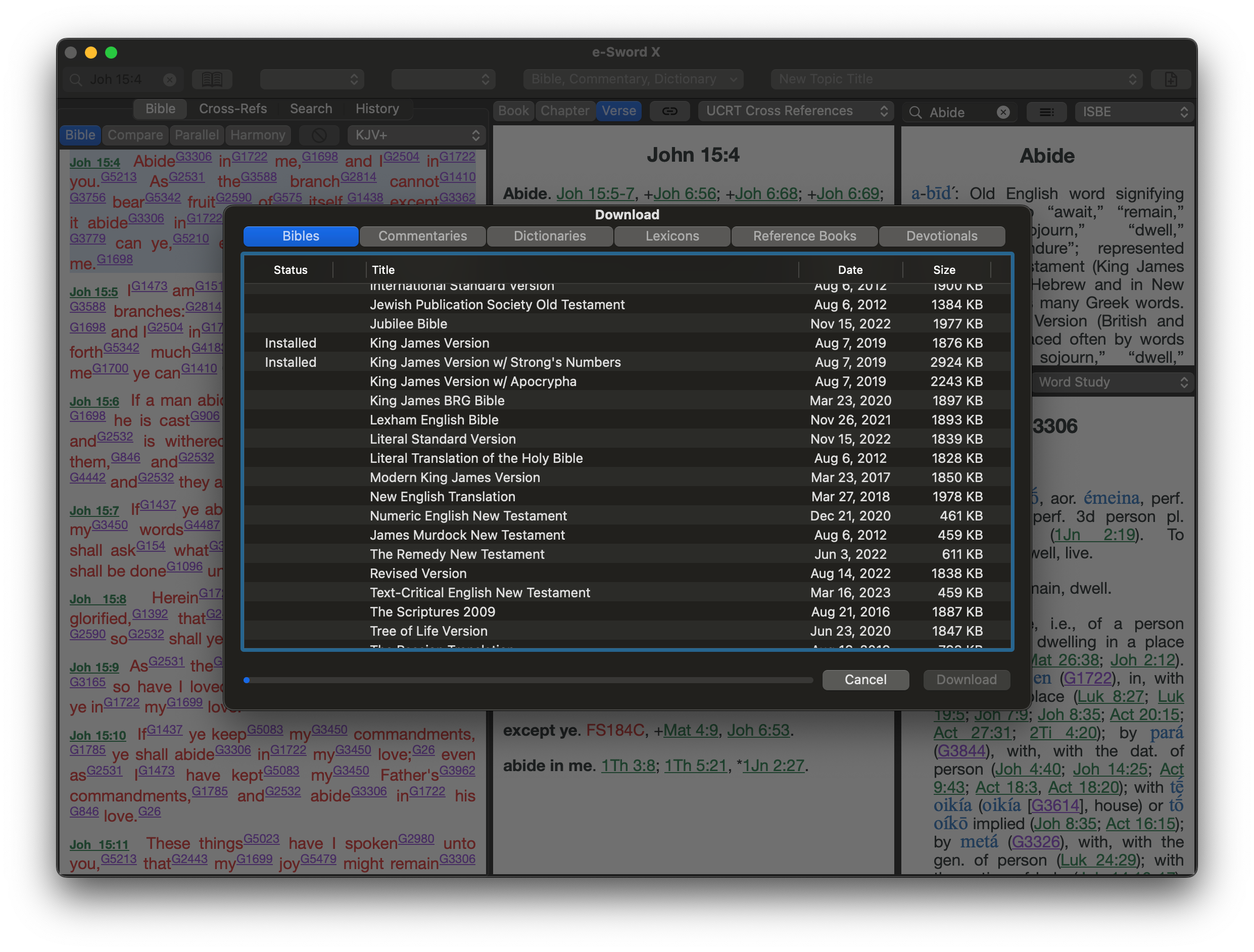1254x952 pixels.
Task: Click the open book icon in toolbar
Action: tap(212, 79)
